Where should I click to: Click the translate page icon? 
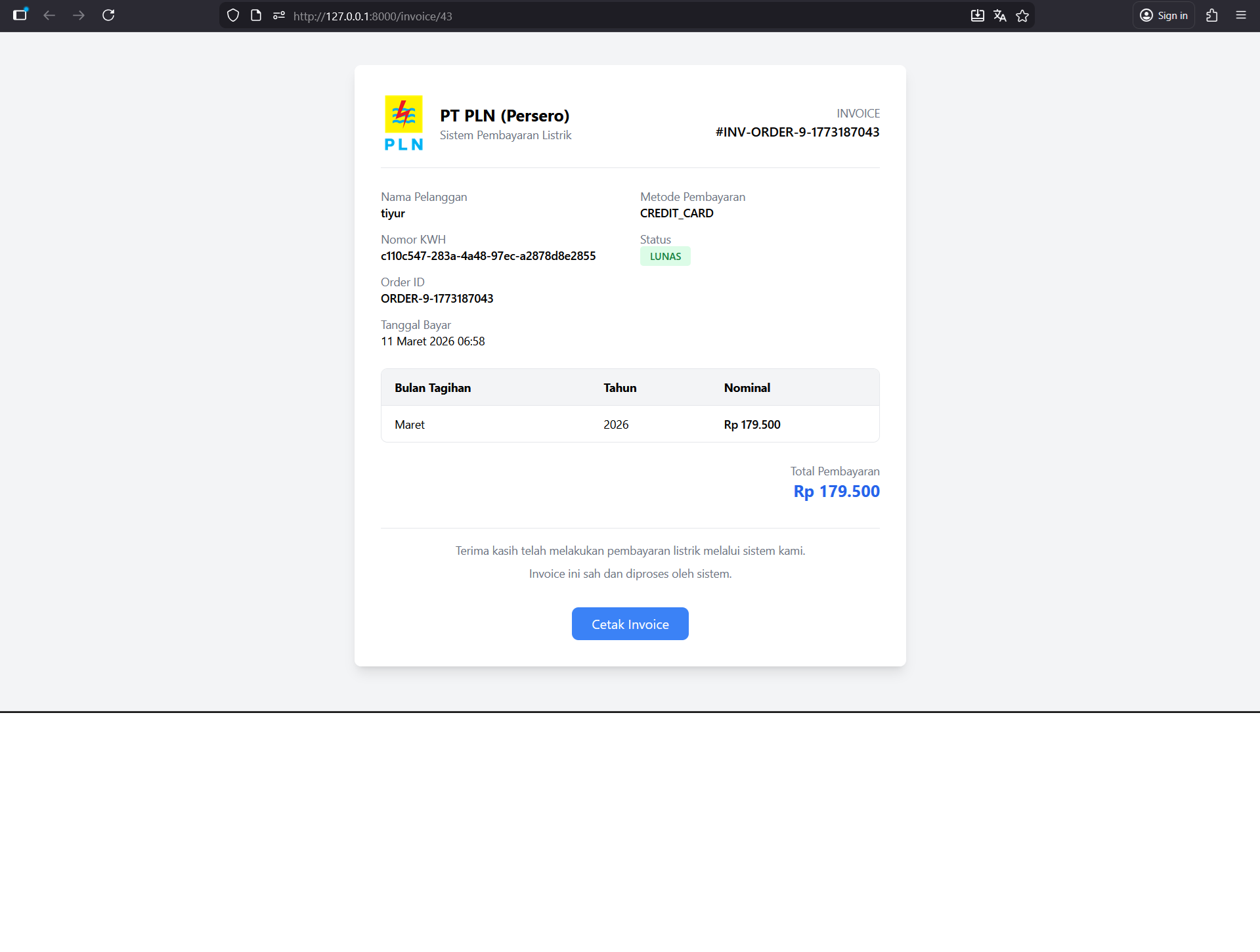coord(1000,16)
